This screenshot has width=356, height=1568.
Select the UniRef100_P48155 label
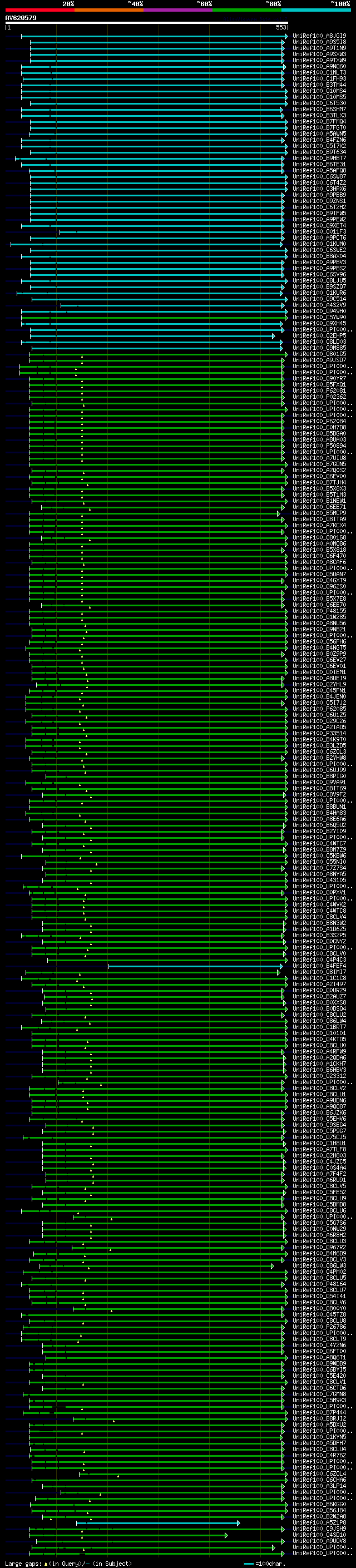pos(319,611)
